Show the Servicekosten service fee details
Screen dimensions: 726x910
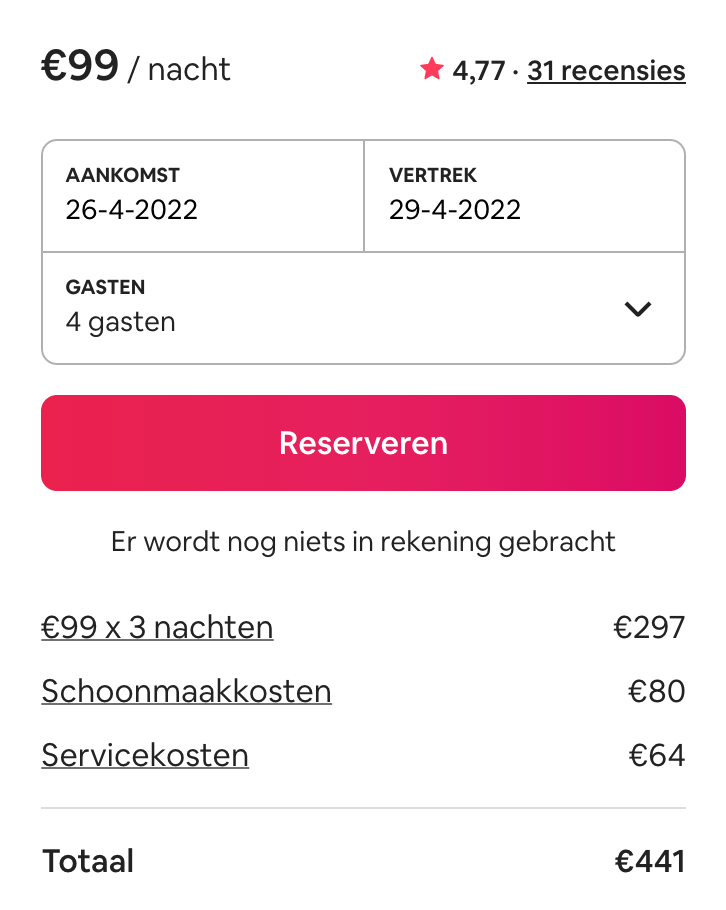pos(145,755)
